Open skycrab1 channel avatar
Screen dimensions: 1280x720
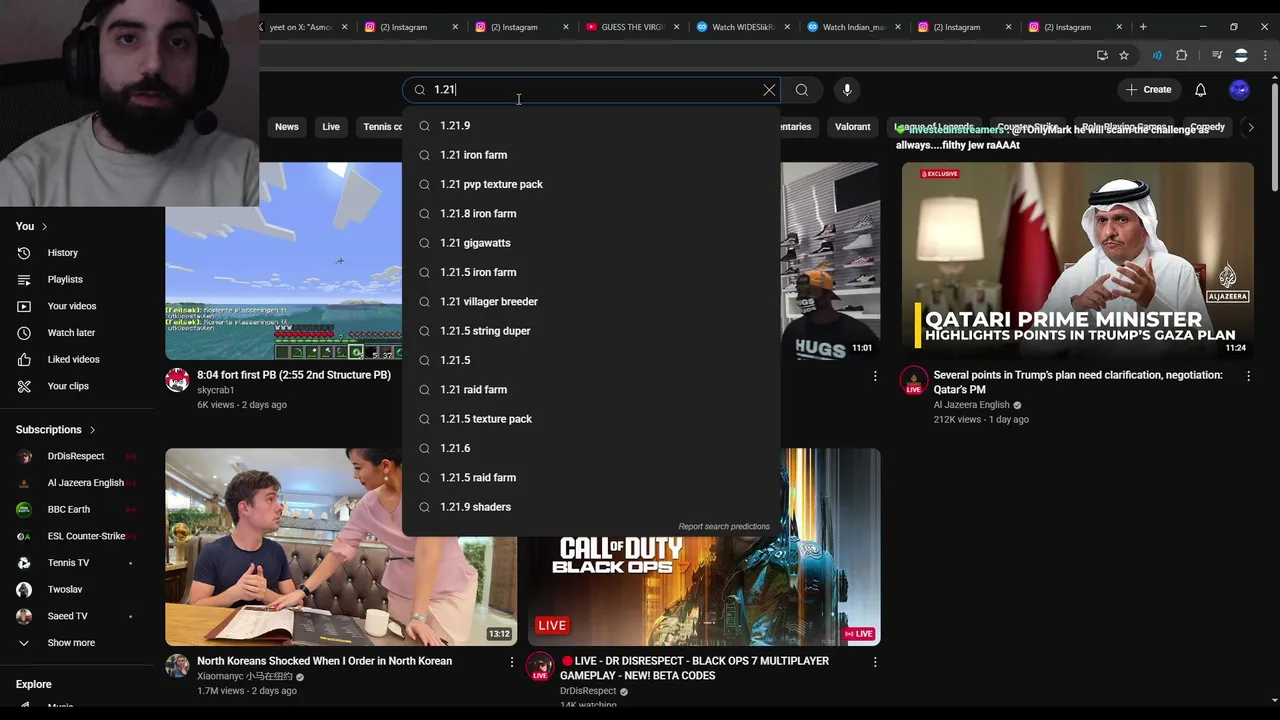click(x=177, y=380)
